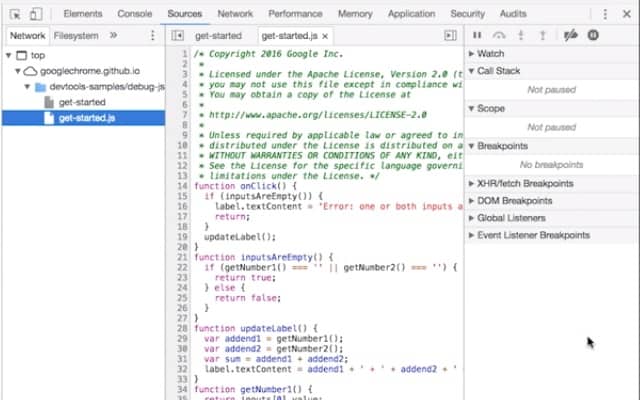Select the get-started.js editor tab
Viewport: 640px width, 400px height.
click(x=289, y=36)
